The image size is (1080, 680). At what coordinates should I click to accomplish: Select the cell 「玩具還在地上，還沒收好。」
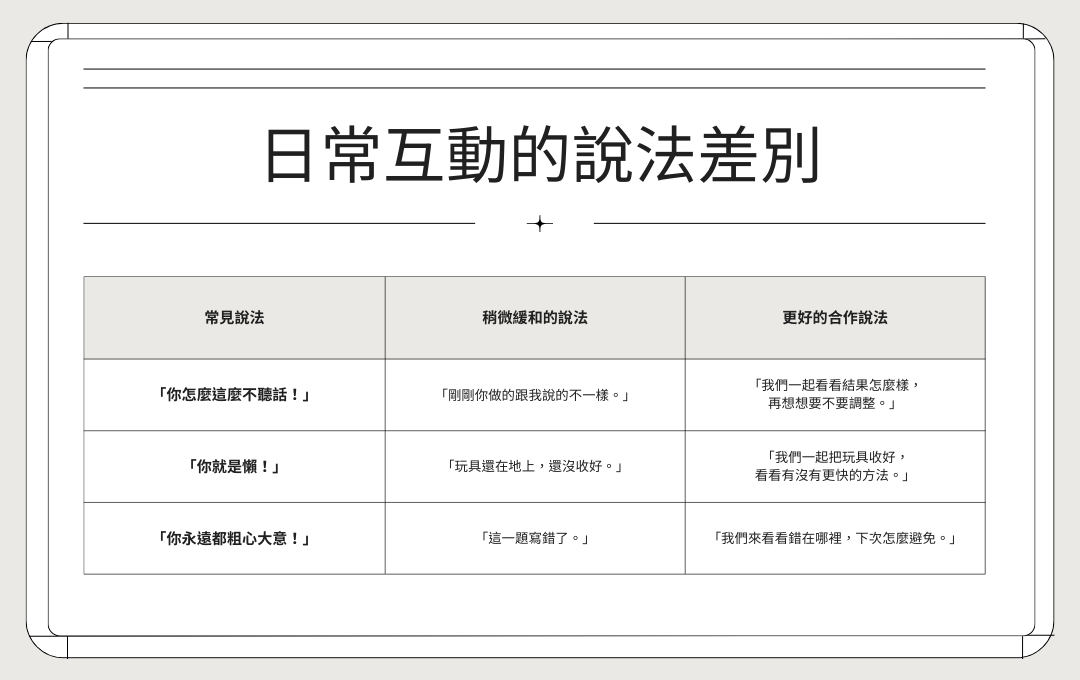coord(535,467)
